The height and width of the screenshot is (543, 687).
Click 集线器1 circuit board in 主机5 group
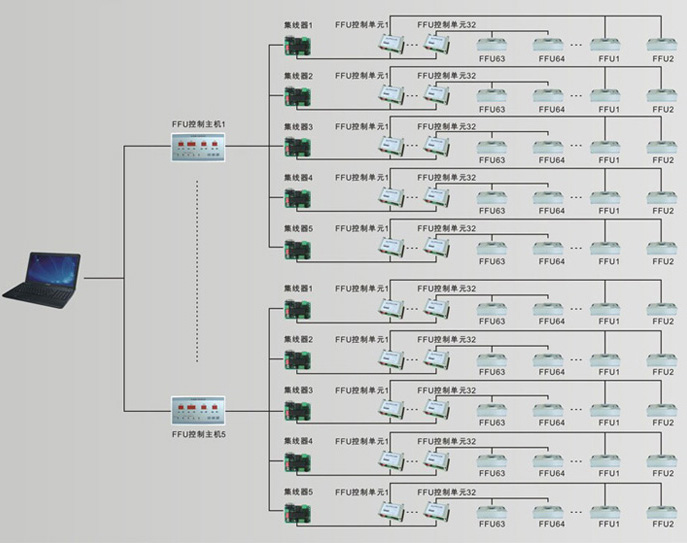coord(297,310)
